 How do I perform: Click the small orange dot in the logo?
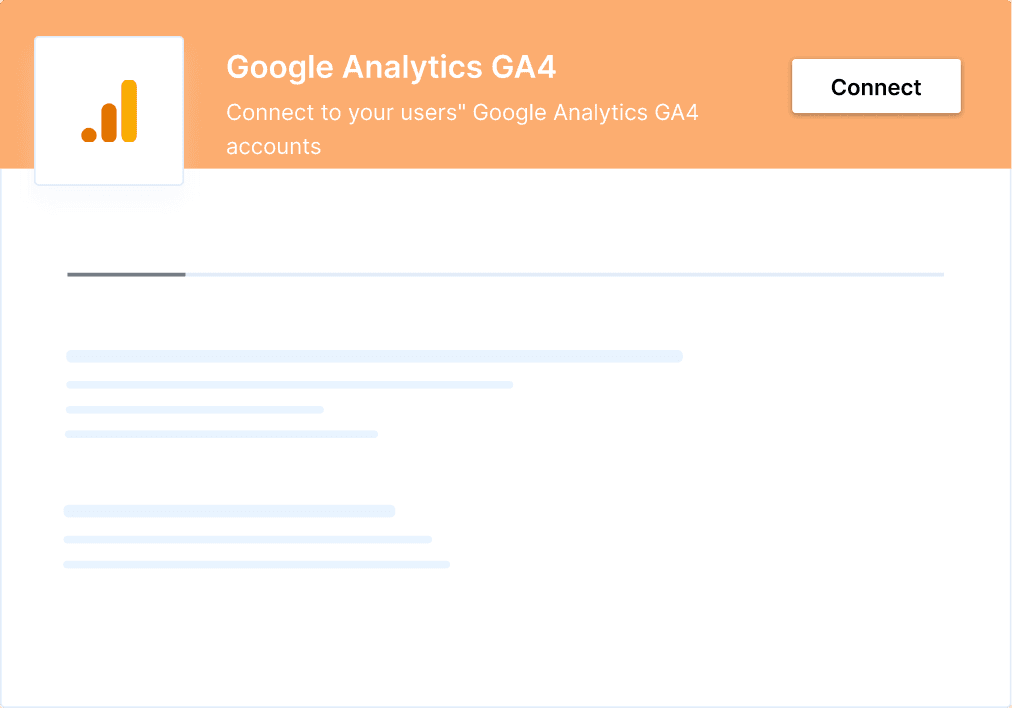tap(89, 134)
